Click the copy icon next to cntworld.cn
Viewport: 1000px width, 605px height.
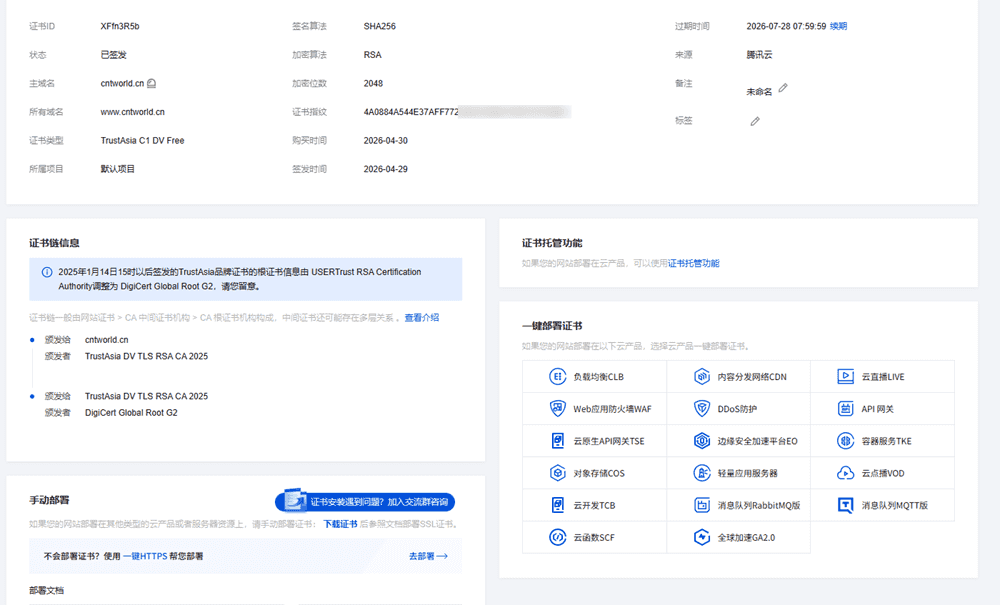click(x=151, y=84)
